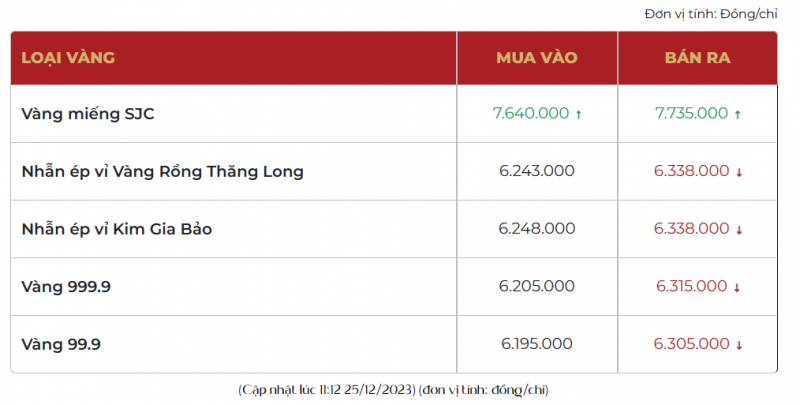Image resolution: width=800 pixels, height=405 pixels.
Task: Select the buy price 6.195.000
Action: (536, 345)
